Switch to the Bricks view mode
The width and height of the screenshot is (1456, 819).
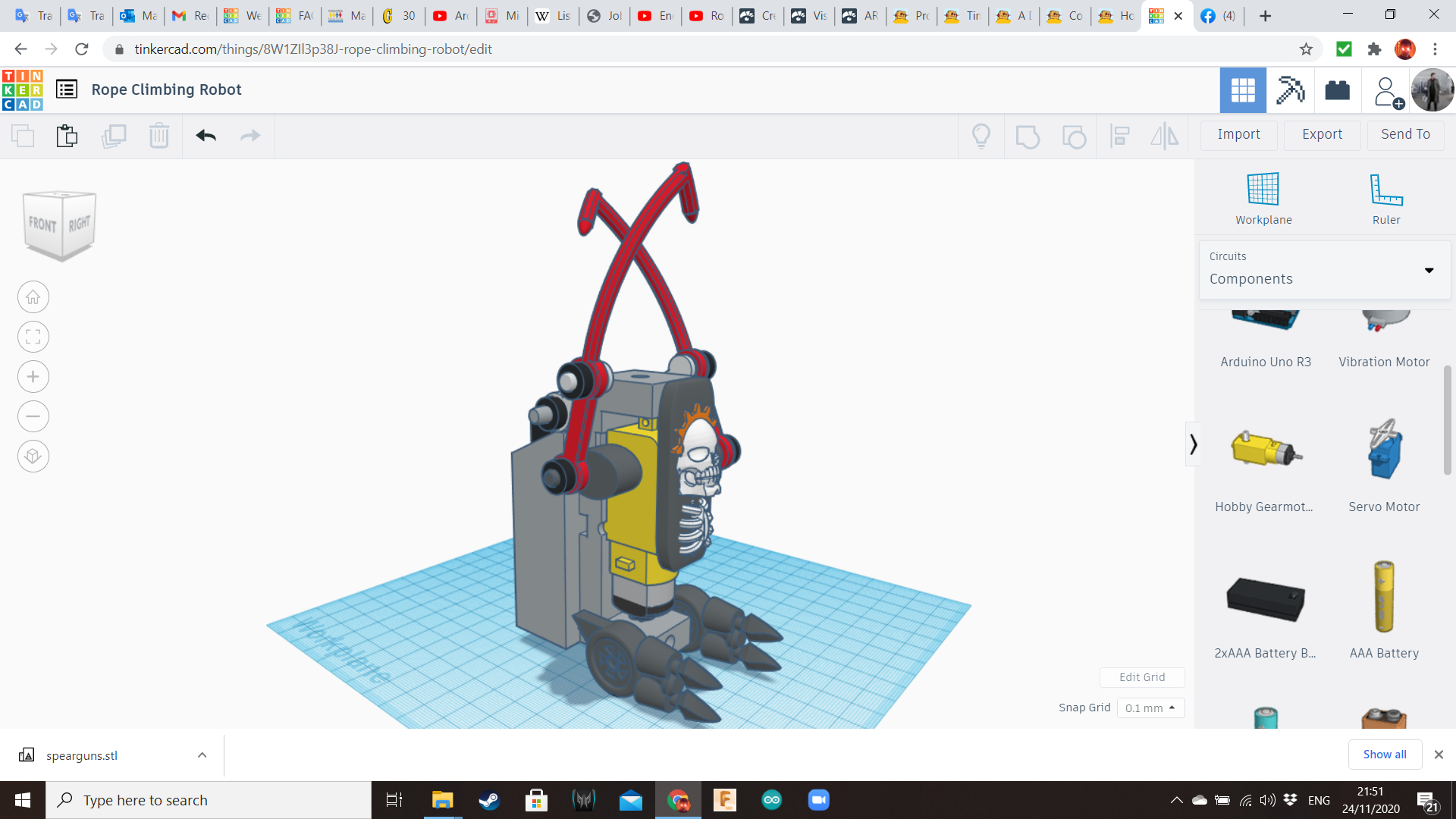click(x=1337, y=89)
